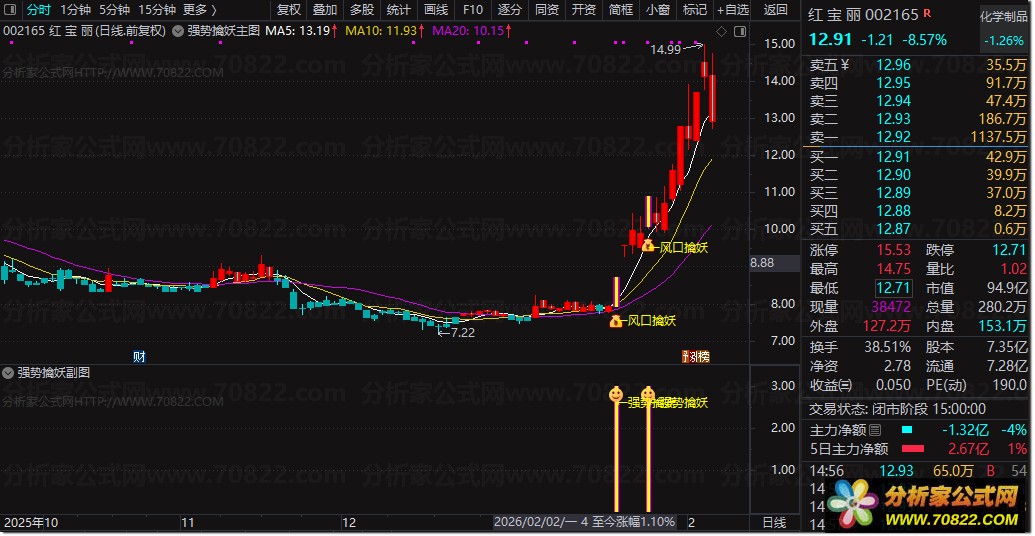Screen dimensions: 1035x536
Task: Click the 7.22 low price annotation
Action: (461, 333)
